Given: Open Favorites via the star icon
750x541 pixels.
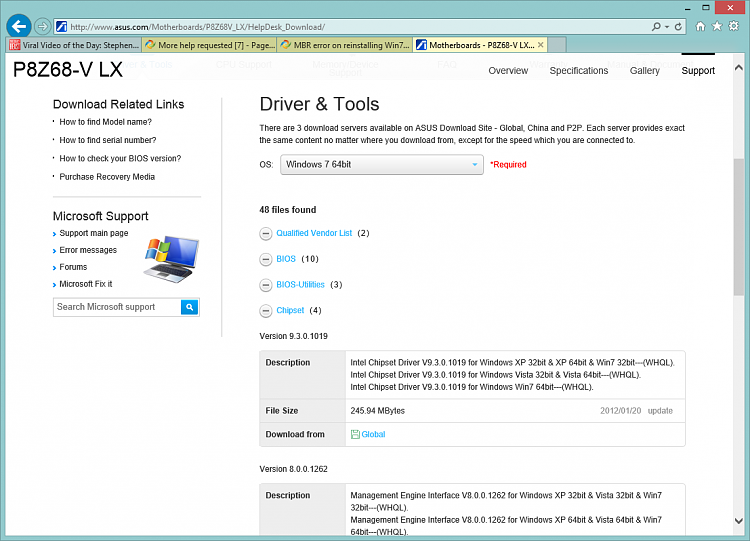Looking at the screenshot, I should tap(717, 26).
